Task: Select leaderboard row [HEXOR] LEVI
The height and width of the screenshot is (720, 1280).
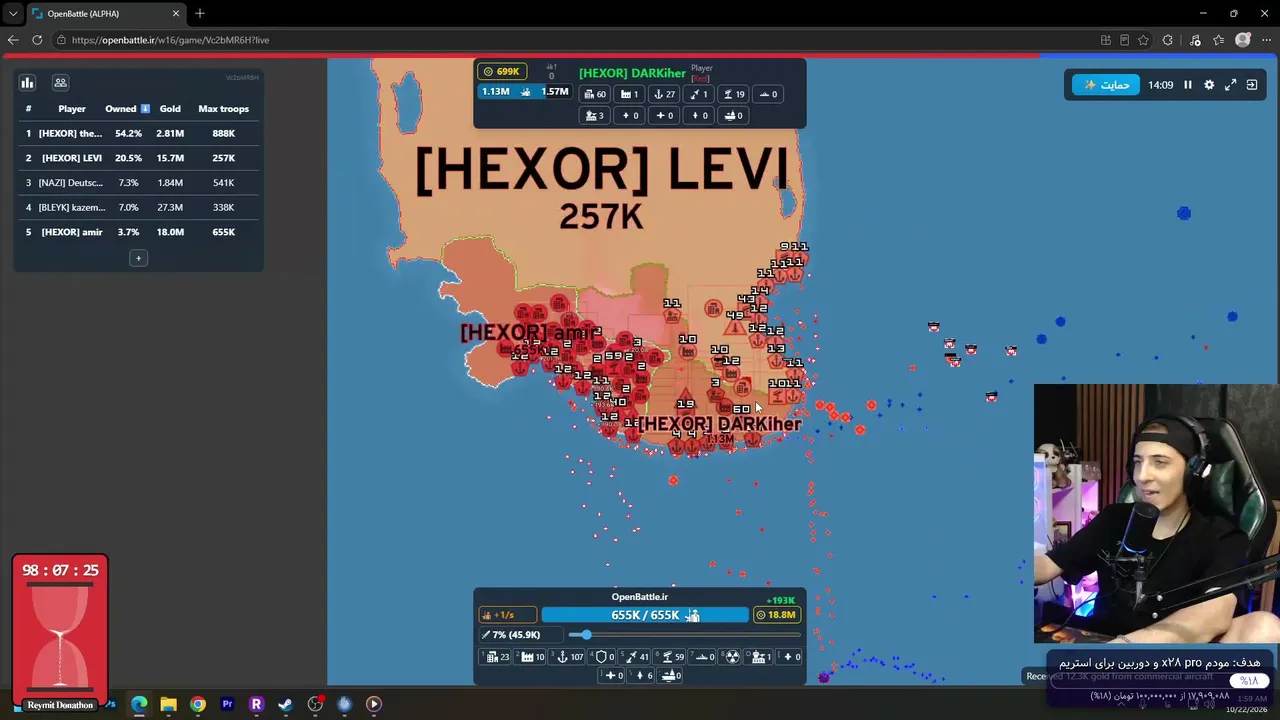Action: point(138,158)
